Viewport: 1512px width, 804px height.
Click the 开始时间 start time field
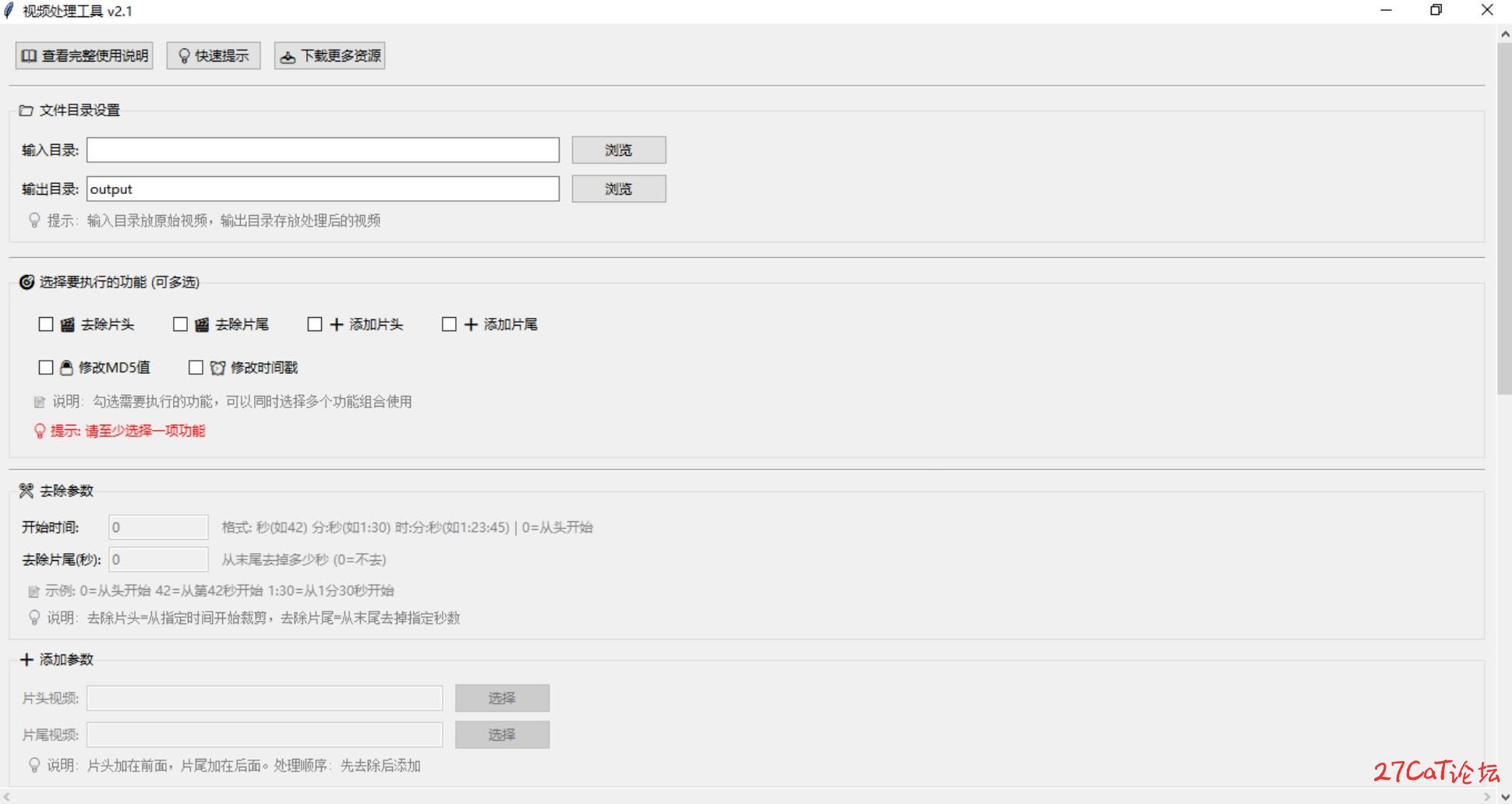tap(159, 527)
